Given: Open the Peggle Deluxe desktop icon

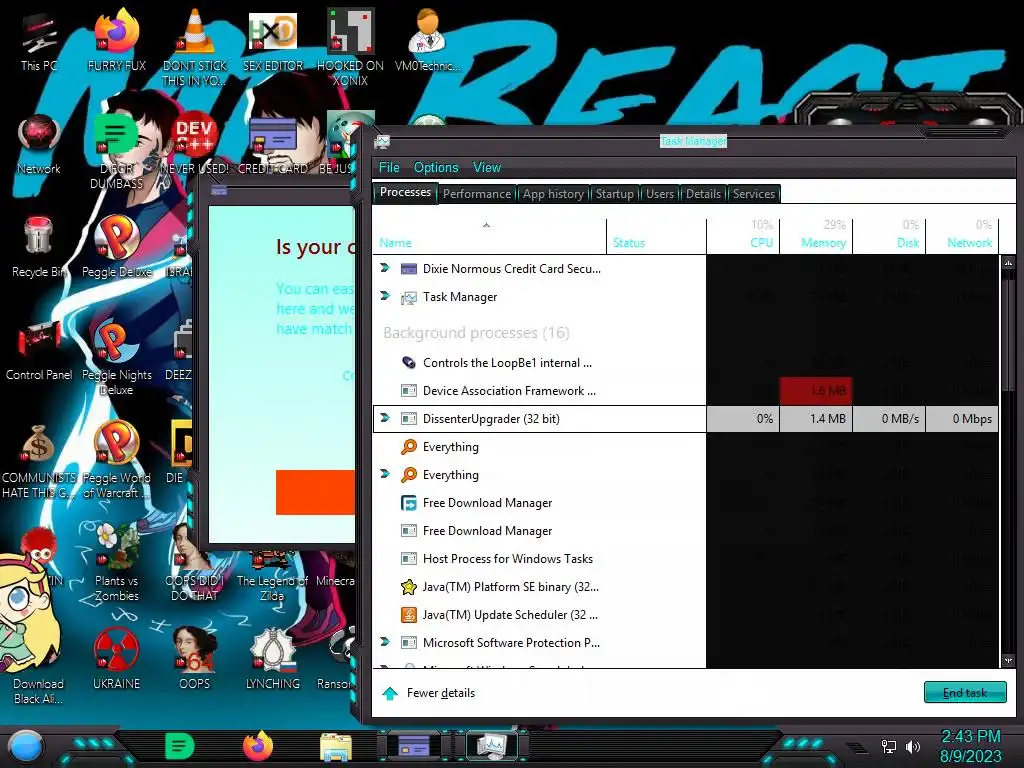Looking at the screenshot, I should click(x=116, y=248).
